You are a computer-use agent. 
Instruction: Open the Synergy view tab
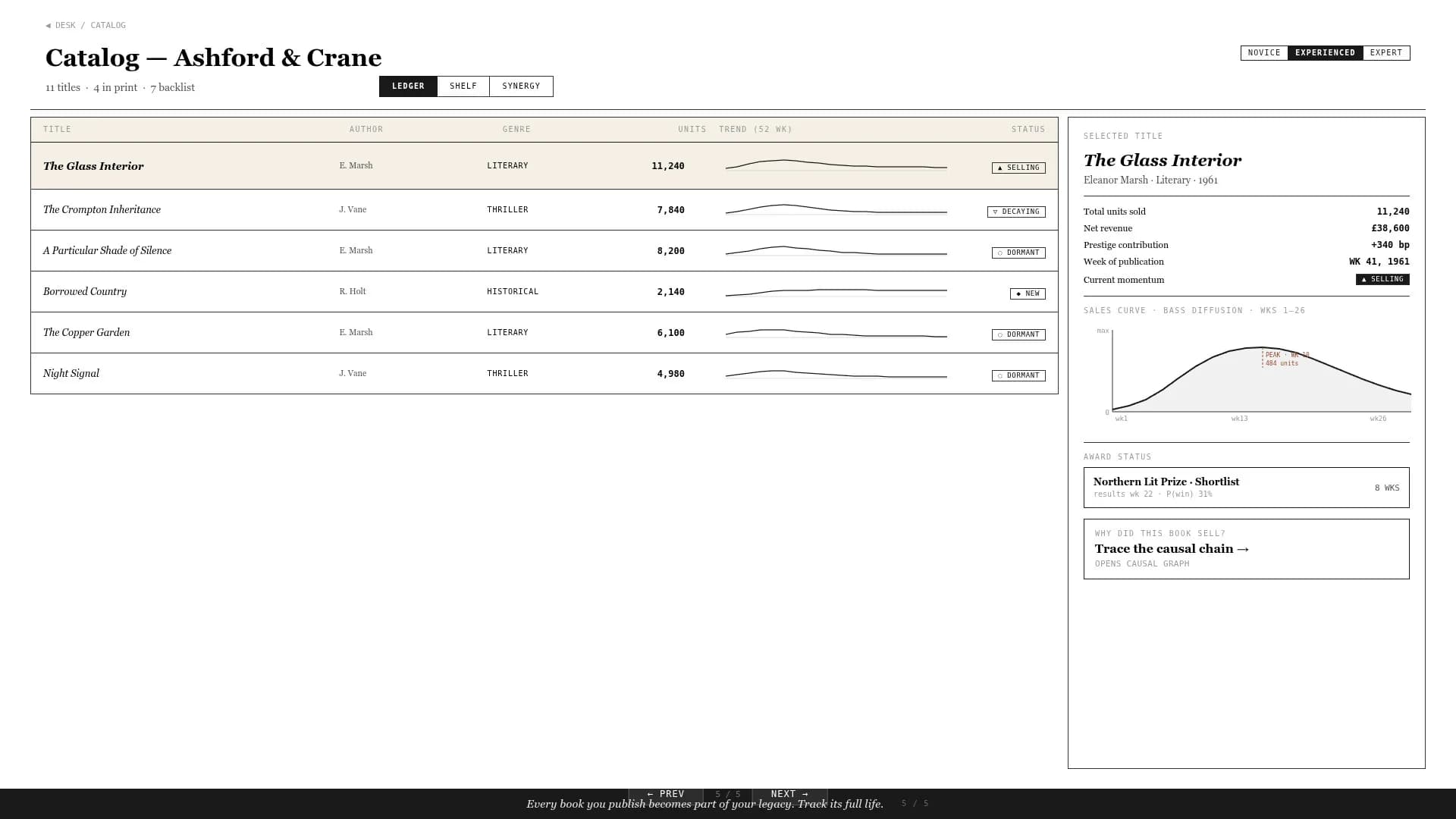pos(521,86)
